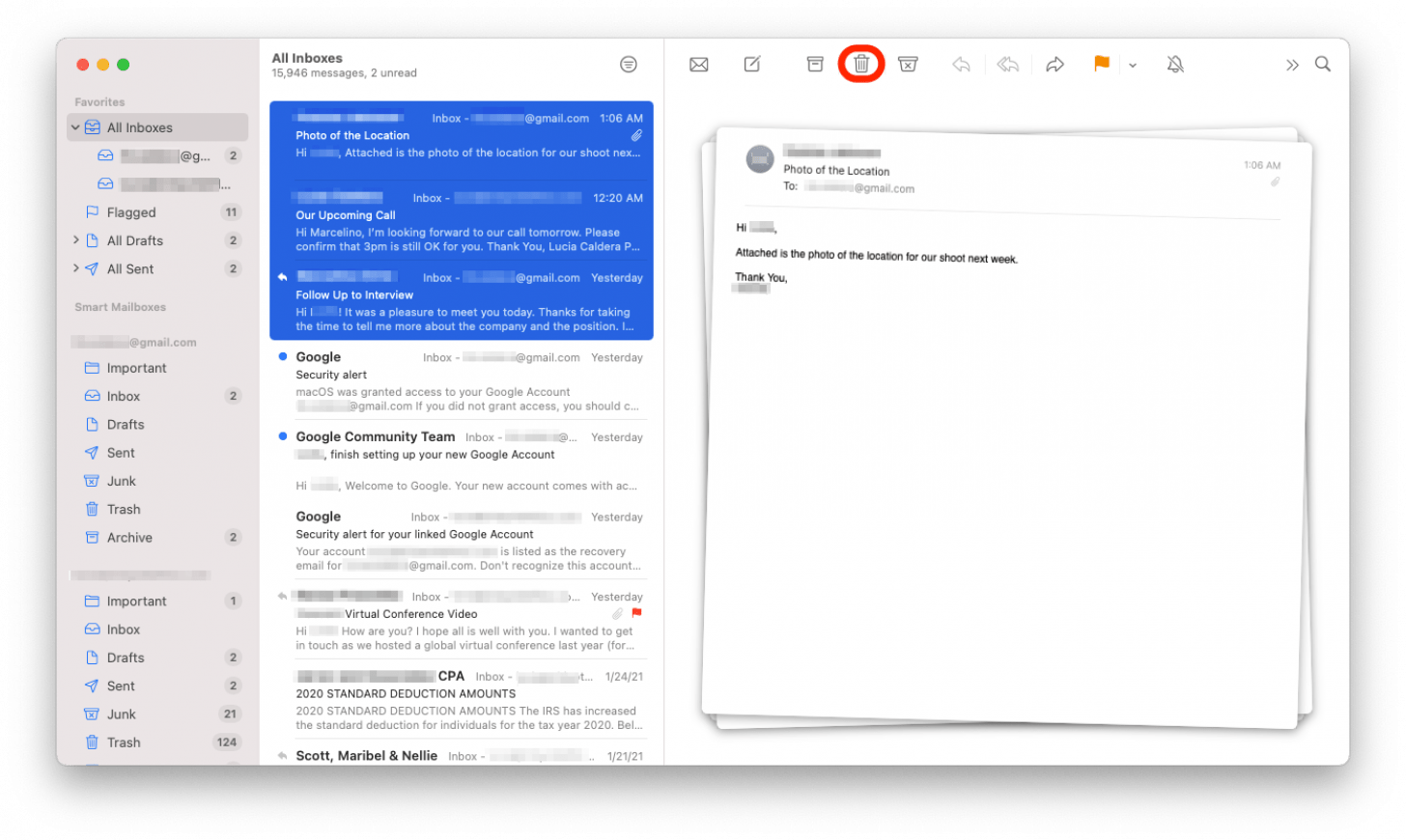This screenshot has height=840, width=1406.
Task: Toggle the message filter button
Action: (x=629, y=65)
